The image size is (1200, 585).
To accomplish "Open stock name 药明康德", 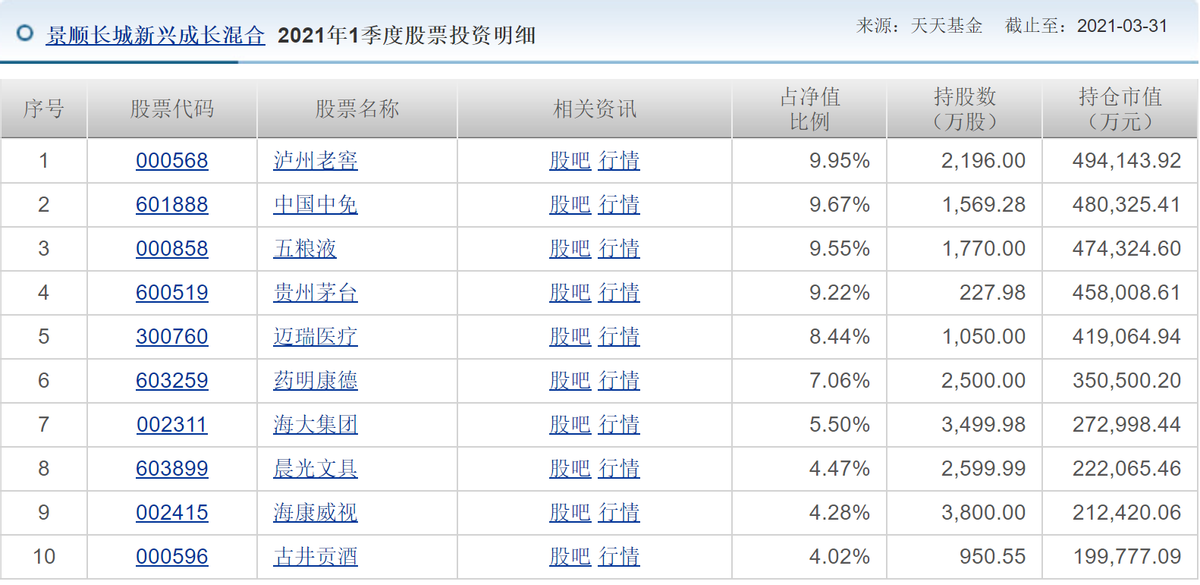I will 316,381.
